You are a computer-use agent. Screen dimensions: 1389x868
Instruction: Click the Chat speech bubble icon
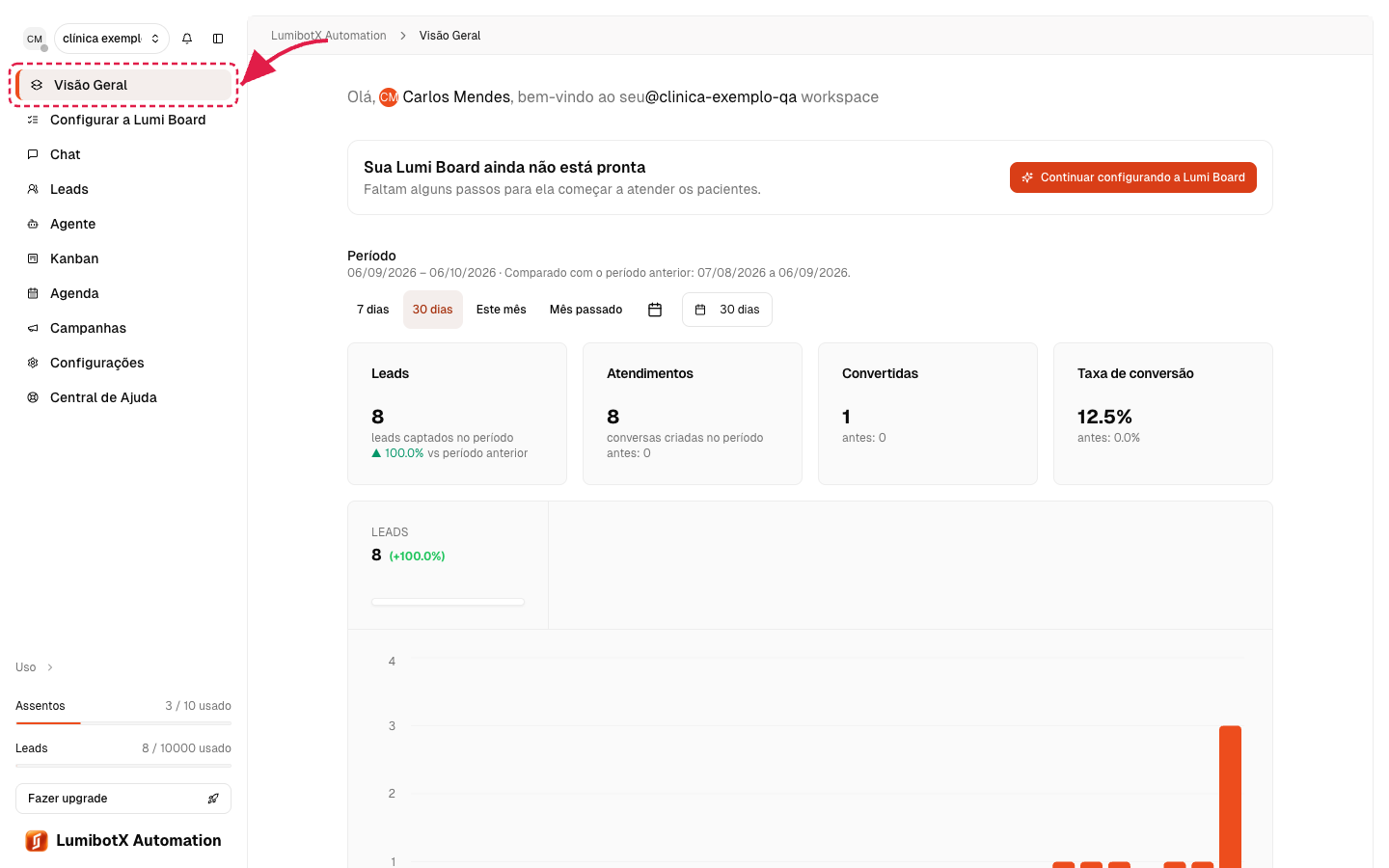(33, 154)
